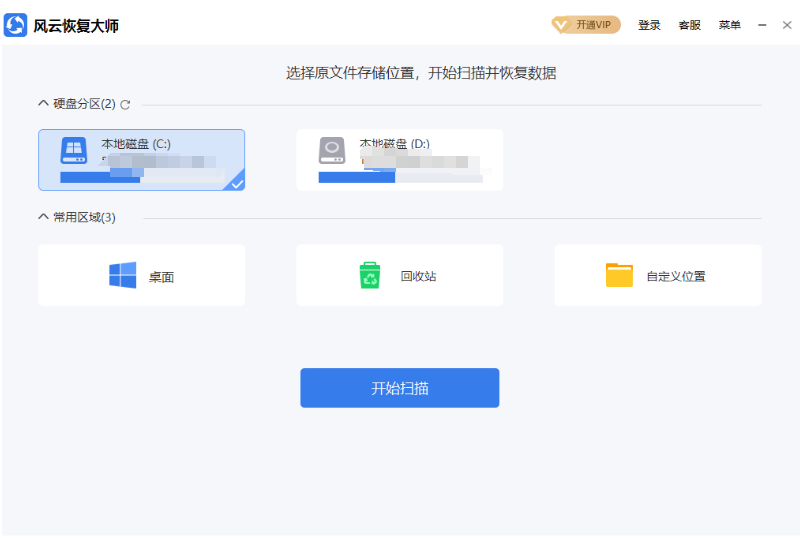Click the 风云恢复大师 app logo icon
This screenshot has width=800, height=538.
pos(15,25)
